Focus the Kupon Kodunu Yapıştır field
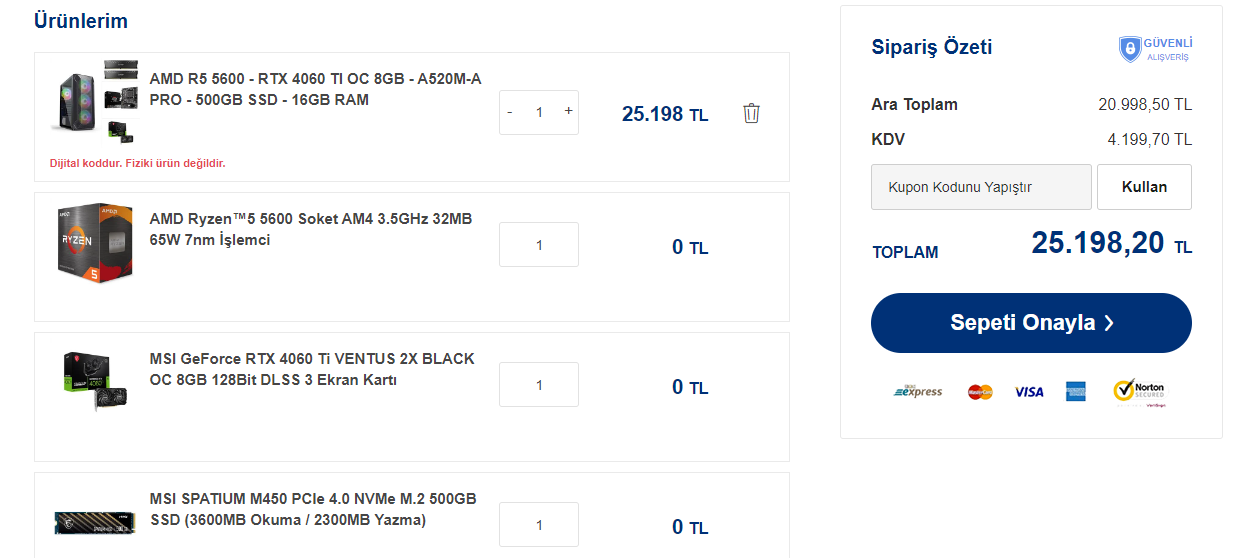 [x=981, y=187]
